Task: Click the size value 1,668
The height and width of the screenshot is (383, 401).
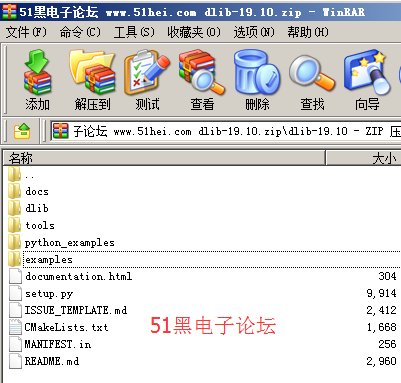Action: [x=381, y=327]
